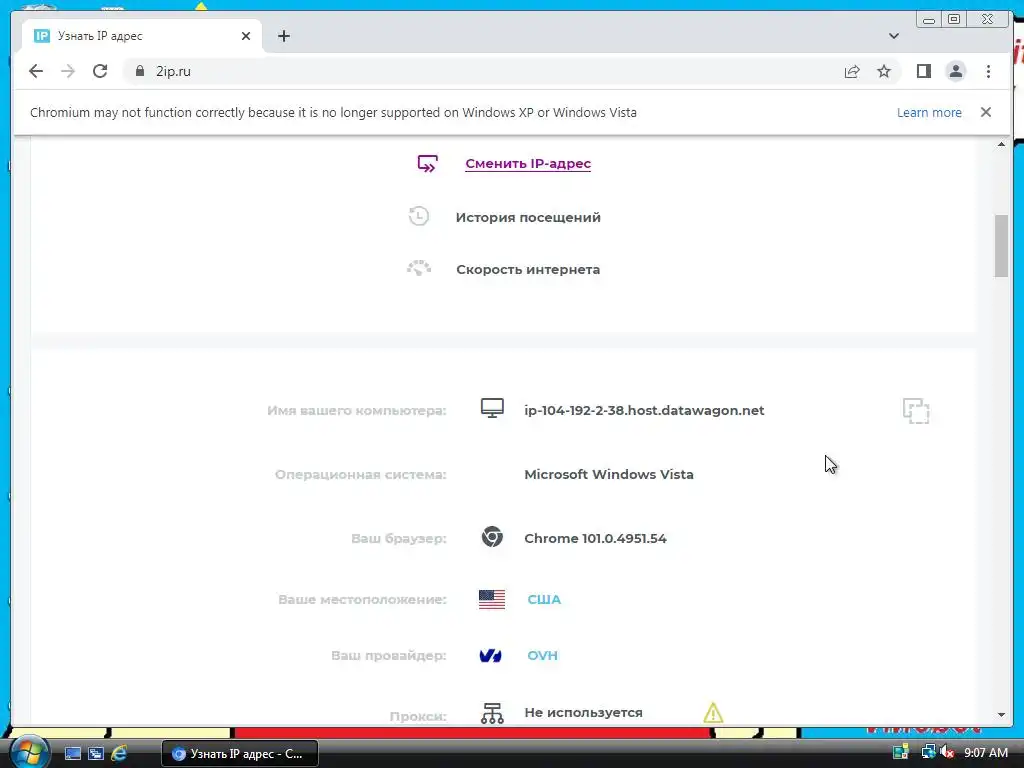Go back to the previous page
Screen dimensions: 1024x768
point(36,71)
